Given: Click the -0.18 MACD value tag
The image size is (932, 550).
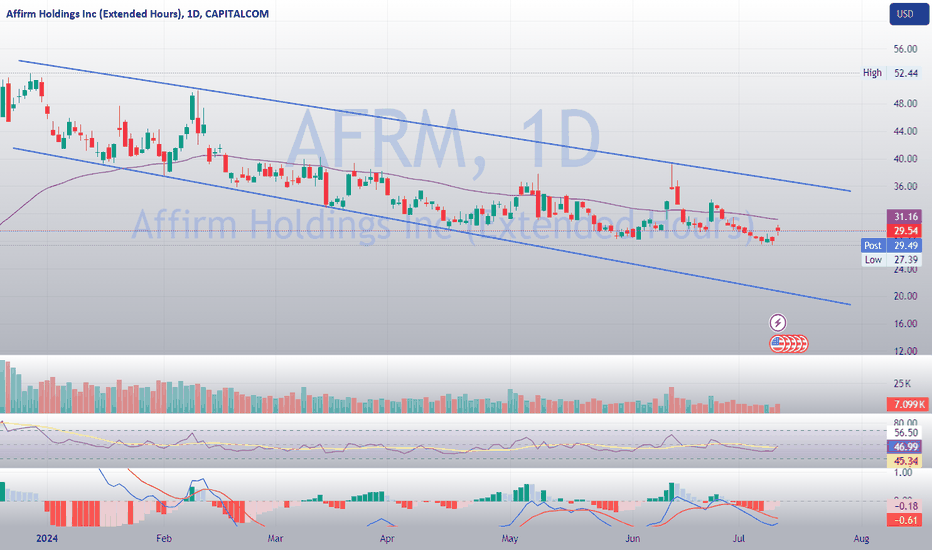Looking at the screenshot, I should coord(904,506).
